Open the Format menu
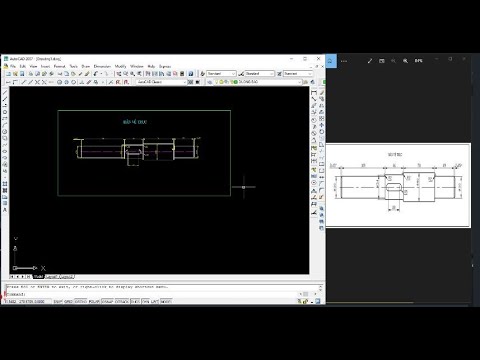480x360 pixels. pyautogui.click(x=60, y=66)
